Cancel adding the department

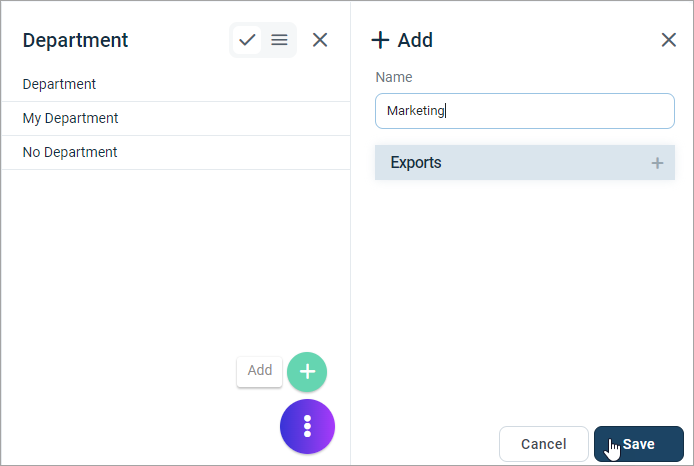tap(544, 444)
